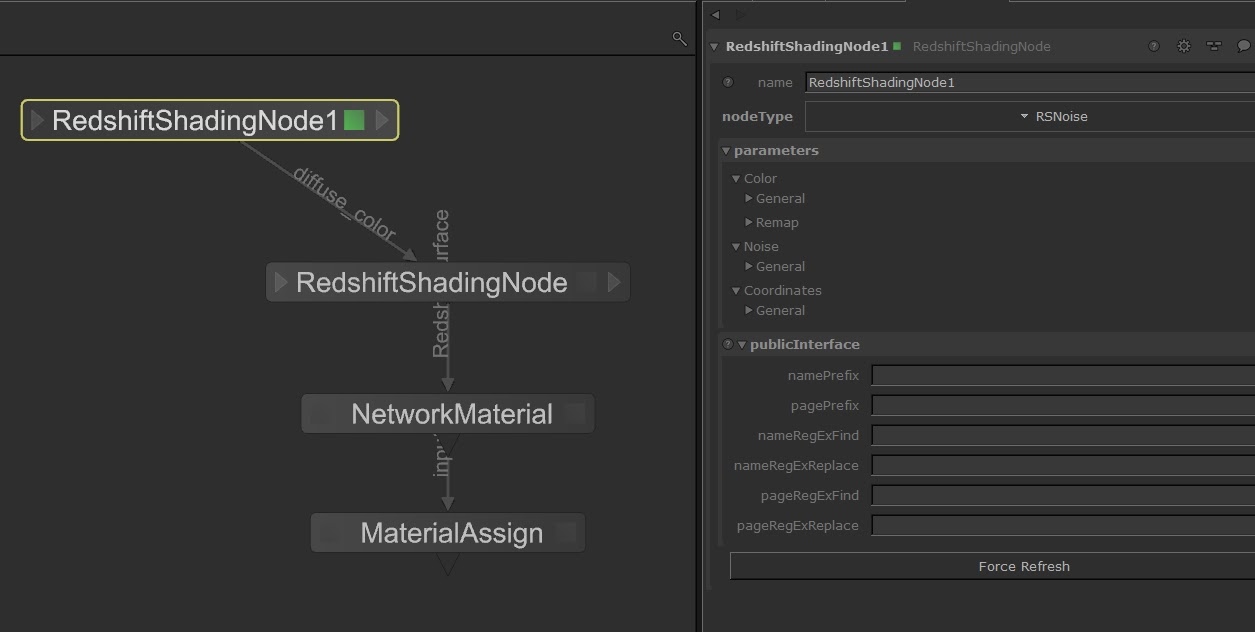Open the nodeType RSNoise dropdown
Image resolution: width=1255 pixels, height=632 pixels.
coord(1030,116)
